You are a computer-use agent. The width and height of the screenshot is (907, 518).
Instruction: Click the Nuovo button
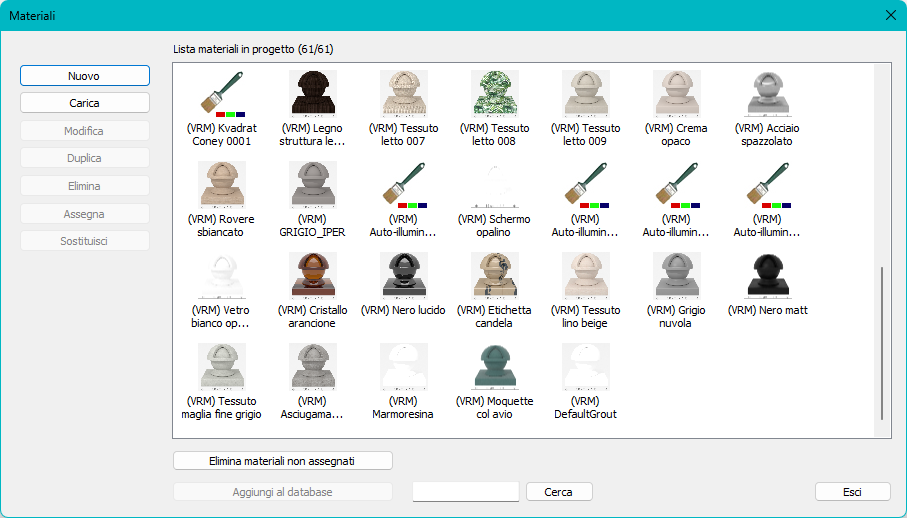[x=85, y=76]
